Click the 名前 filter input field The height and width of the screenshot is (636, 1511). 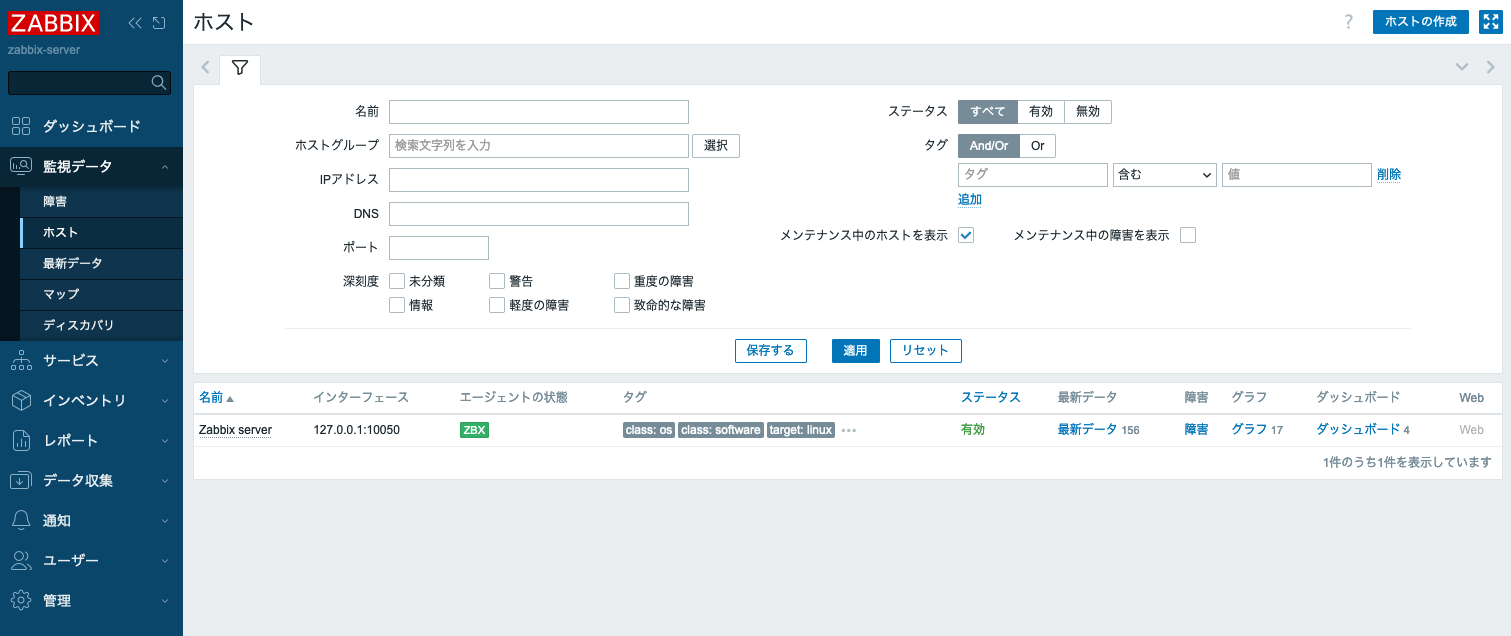coord(539,112)
